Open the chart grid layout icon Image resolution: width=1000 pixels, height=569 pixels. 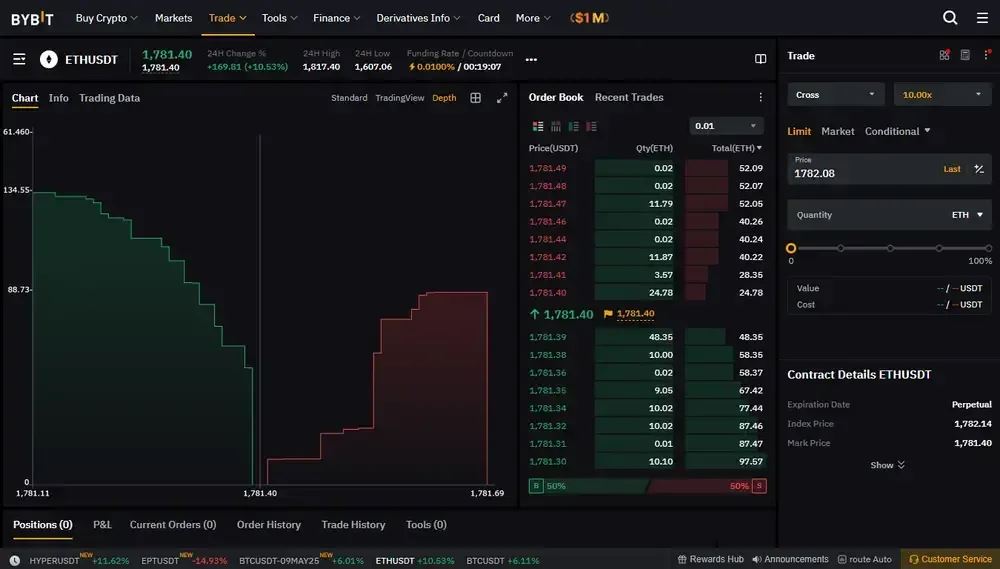coord(475,98)
